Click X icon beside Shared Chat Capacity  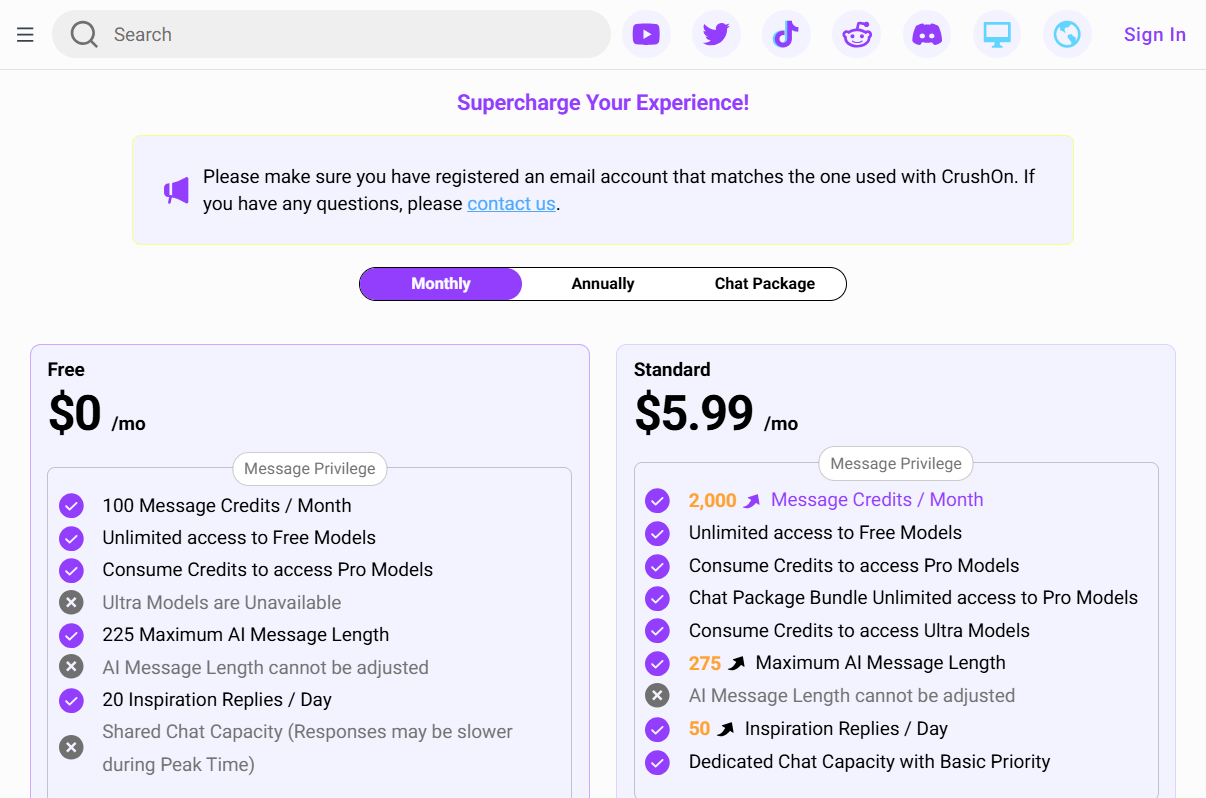71,747
